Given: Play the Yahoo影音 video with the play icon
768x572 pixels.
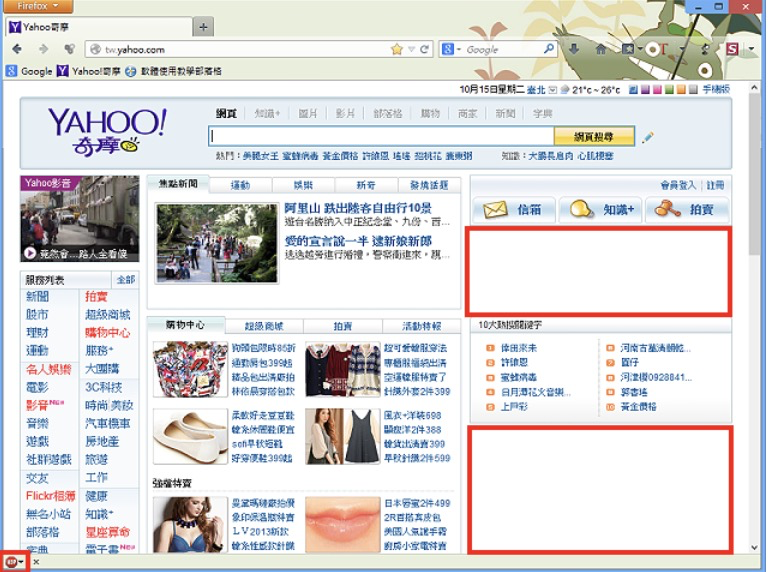Looking at the screenshot, I should click(x=30, y=253).
